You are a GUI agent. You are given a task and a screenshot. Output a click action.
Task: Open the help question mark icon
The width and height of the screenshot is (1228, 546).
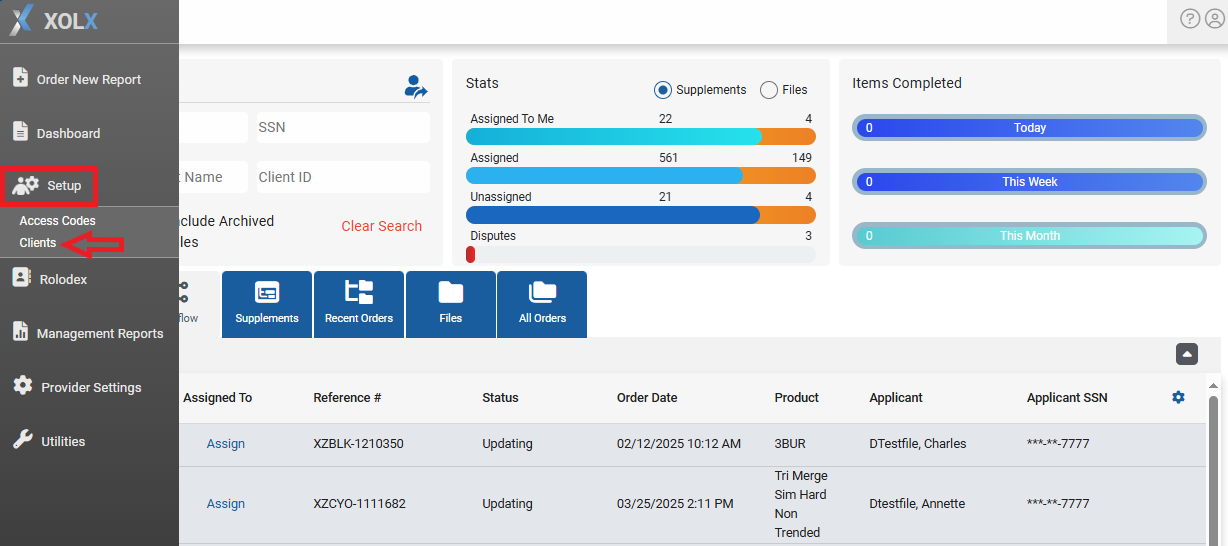pyautogui.click(x=1190, y=19)
